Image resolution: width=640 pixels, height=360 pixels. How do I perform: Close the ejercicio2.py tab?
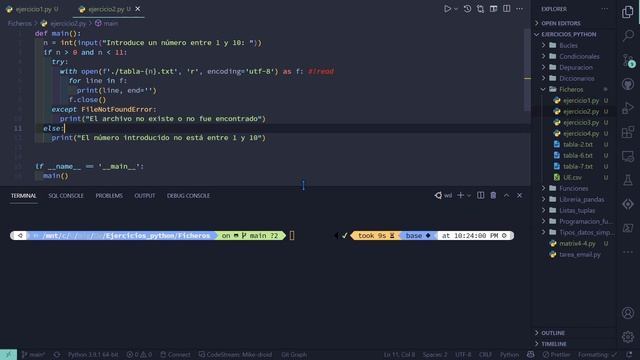(138, 9)
